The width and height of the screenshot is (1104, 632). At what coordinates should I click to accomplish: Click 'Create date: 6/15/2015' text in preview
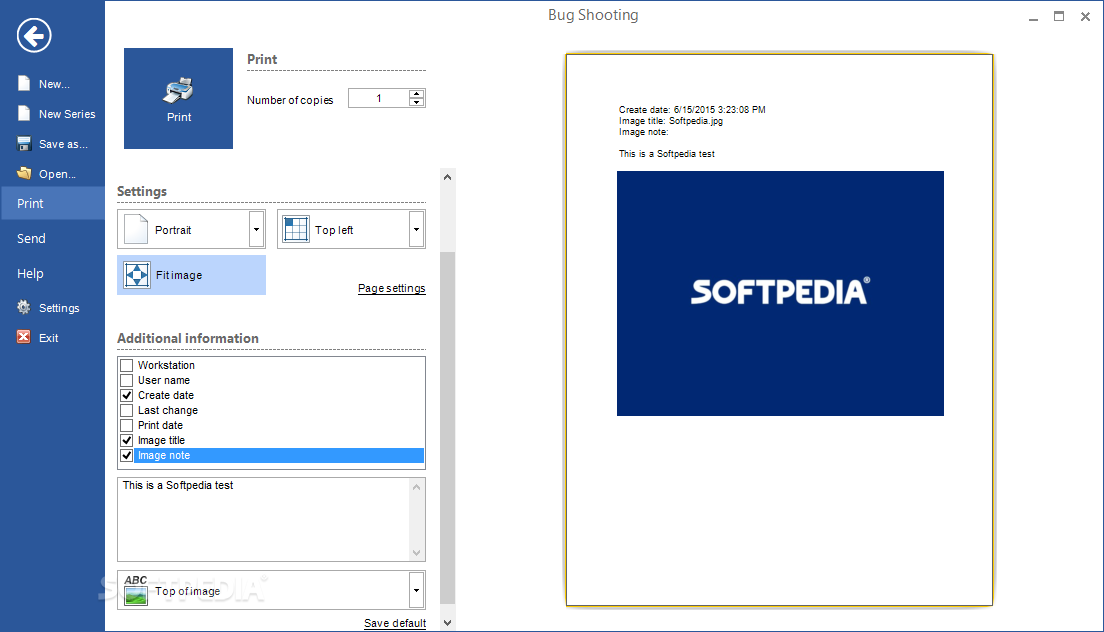point(692,109)
